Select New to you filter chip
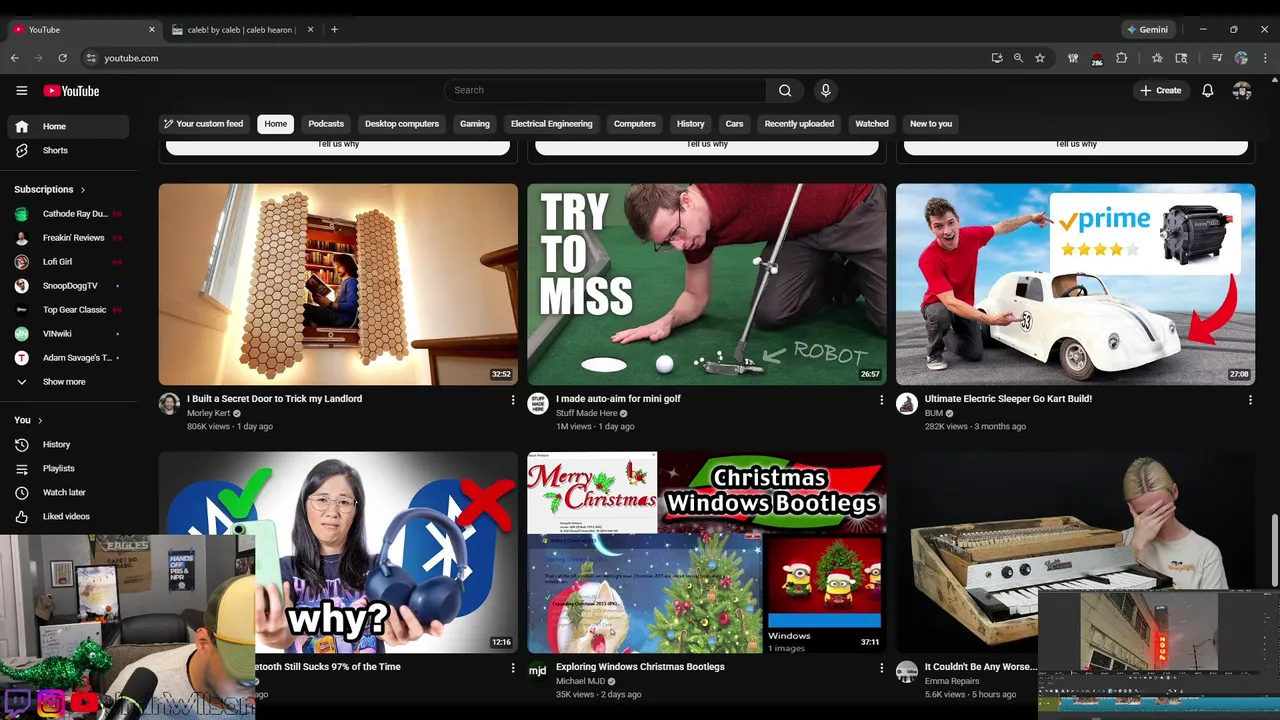This screenshot has height=720, width=1280. pyautogui.click(x=931, y=124)
